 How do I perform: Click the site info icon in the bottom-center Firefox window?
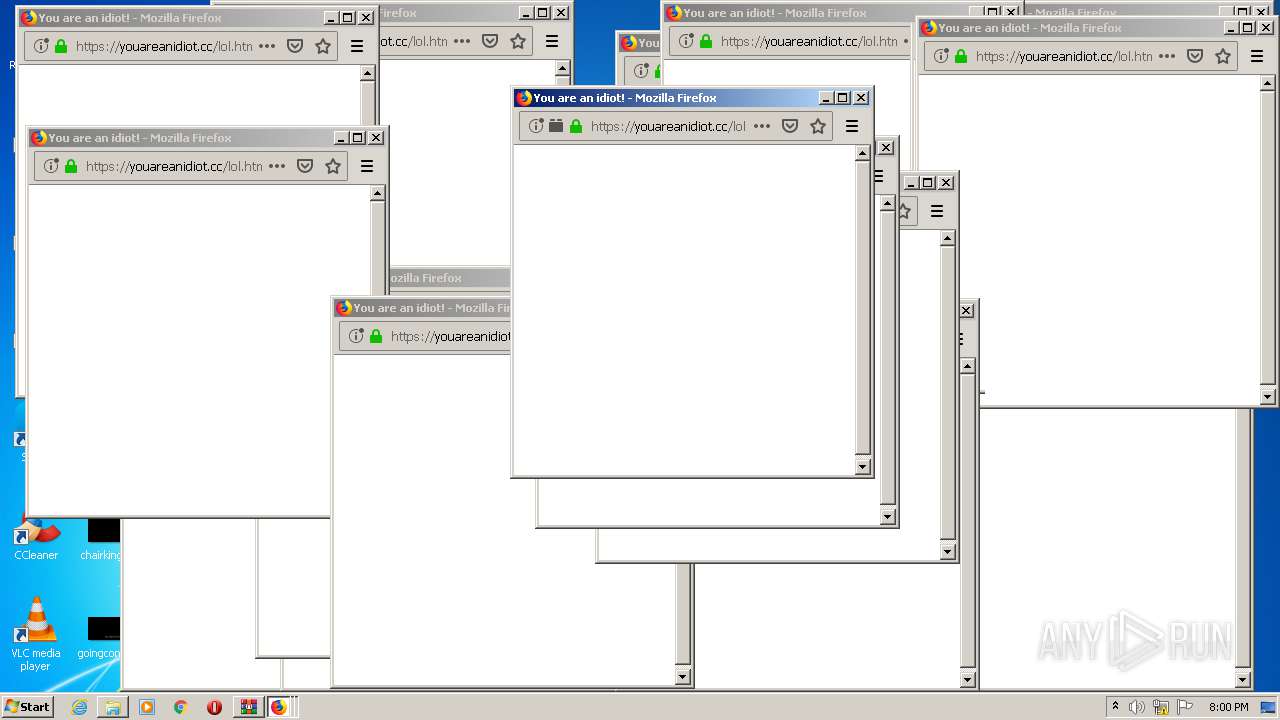click(x=356, y=336)
